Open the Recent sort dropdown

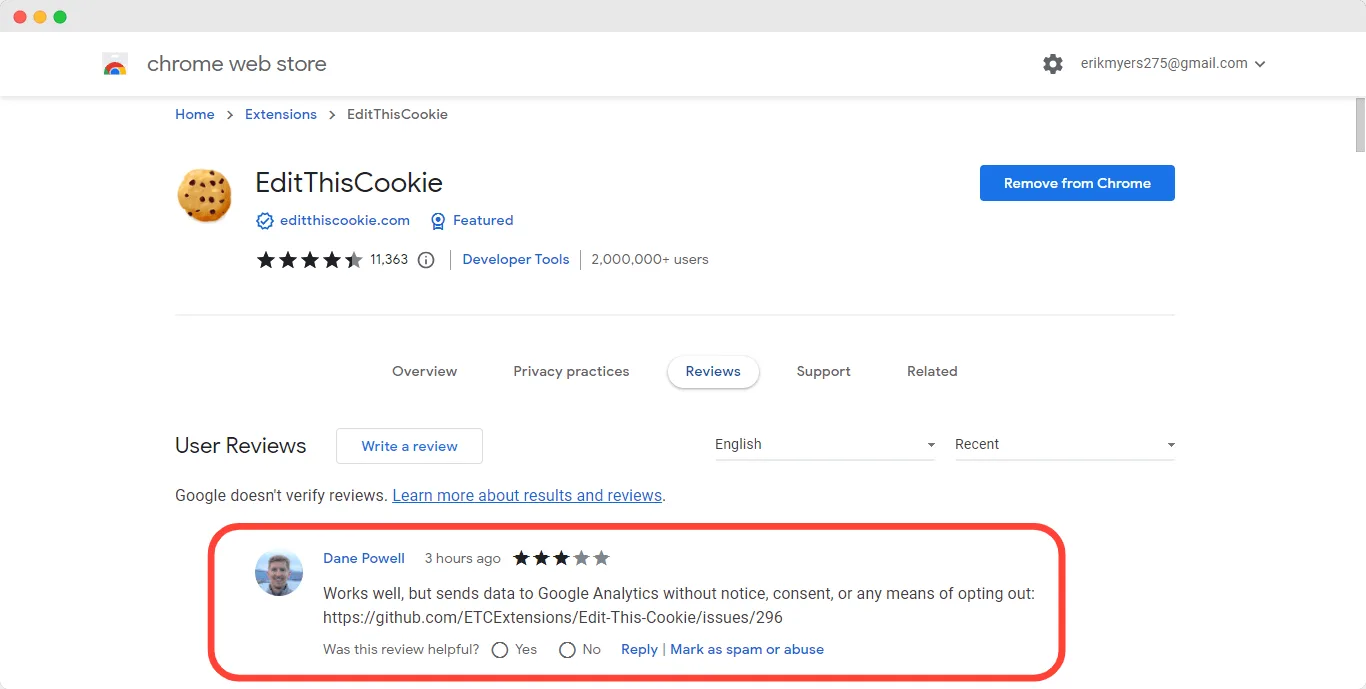1065,445
